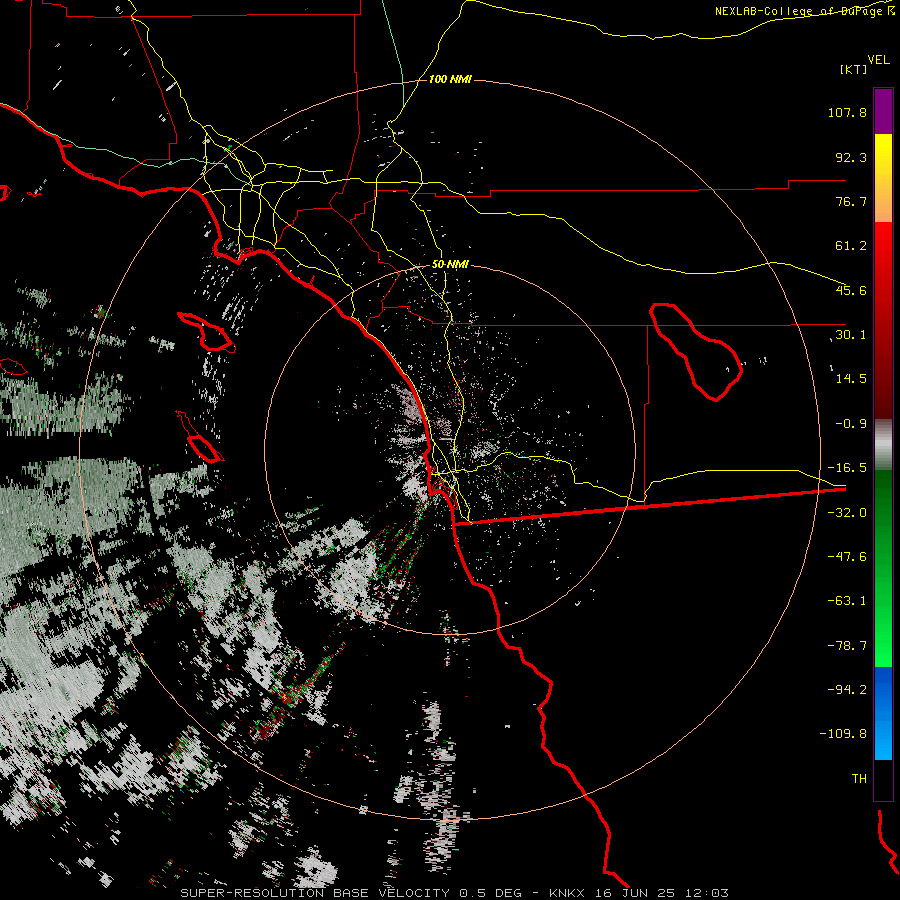Click the -78.7 velocity scale value
The image size is (900, 900).
coord(847,646)
